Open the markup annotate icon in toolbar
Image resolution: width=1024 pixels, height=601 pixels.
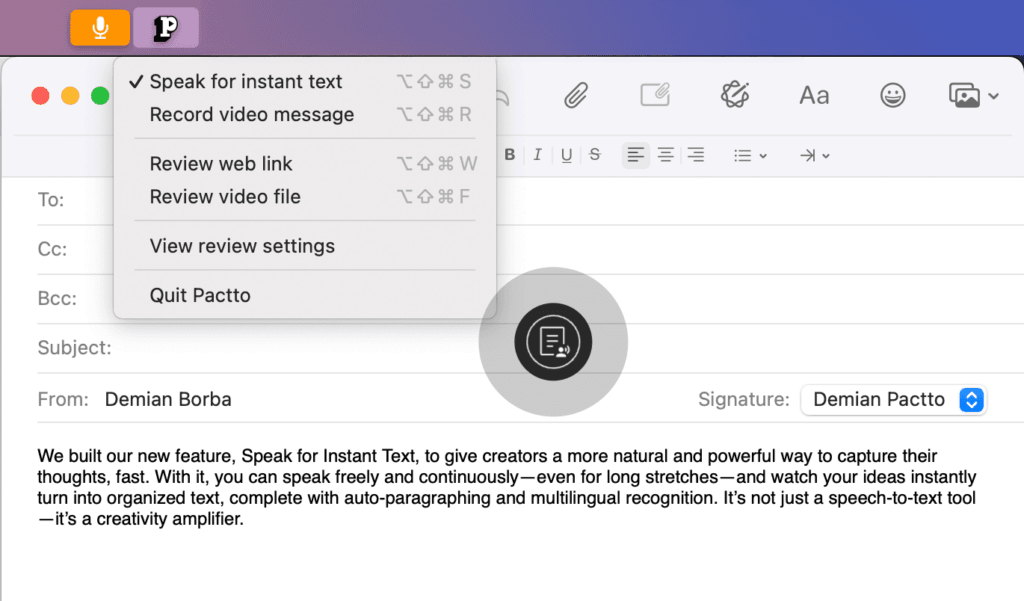coord(655,95)
